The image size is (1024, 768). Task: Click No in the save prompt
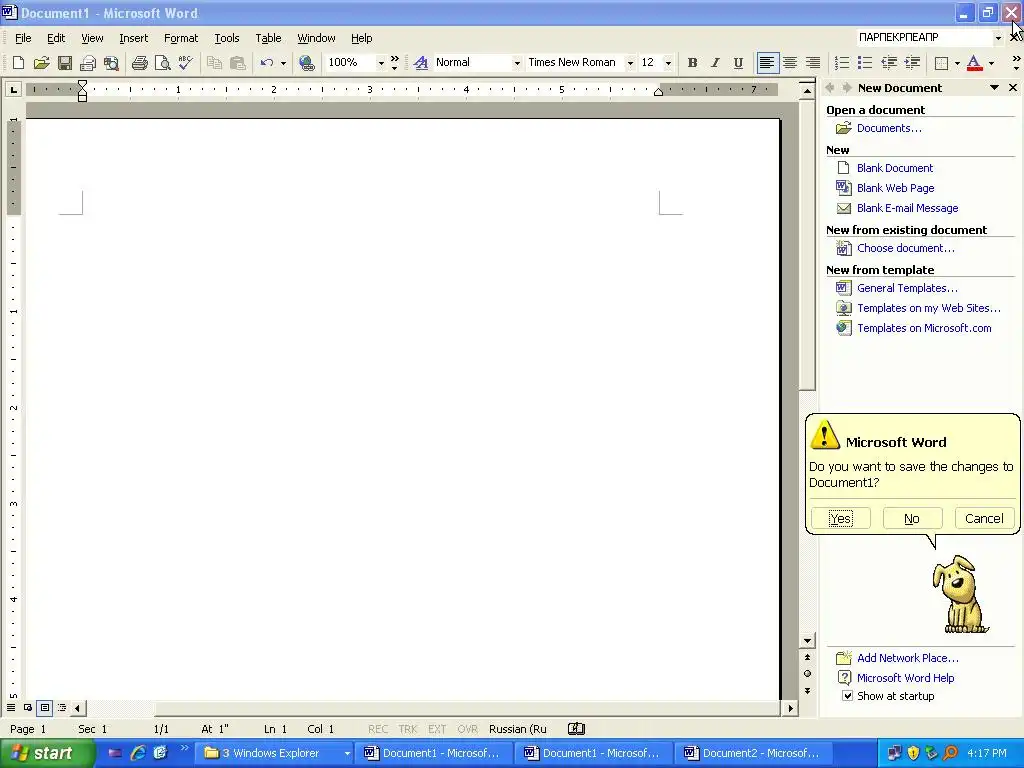[x=912, y=519]
